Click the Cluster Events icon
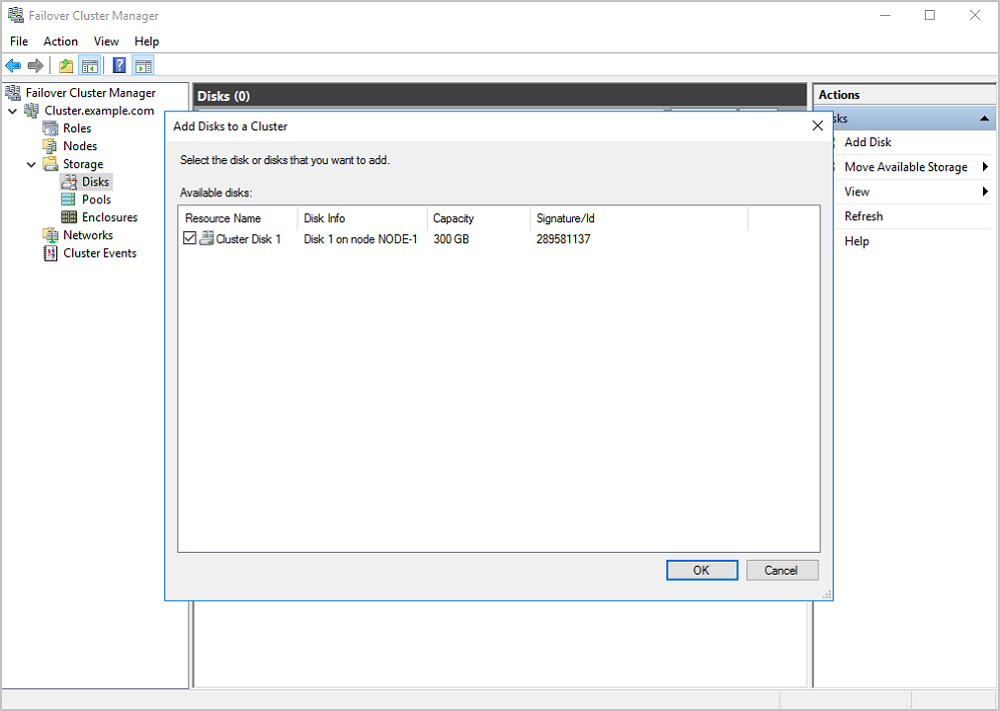This screenshot has width=1000, height=711. (50, 253)
